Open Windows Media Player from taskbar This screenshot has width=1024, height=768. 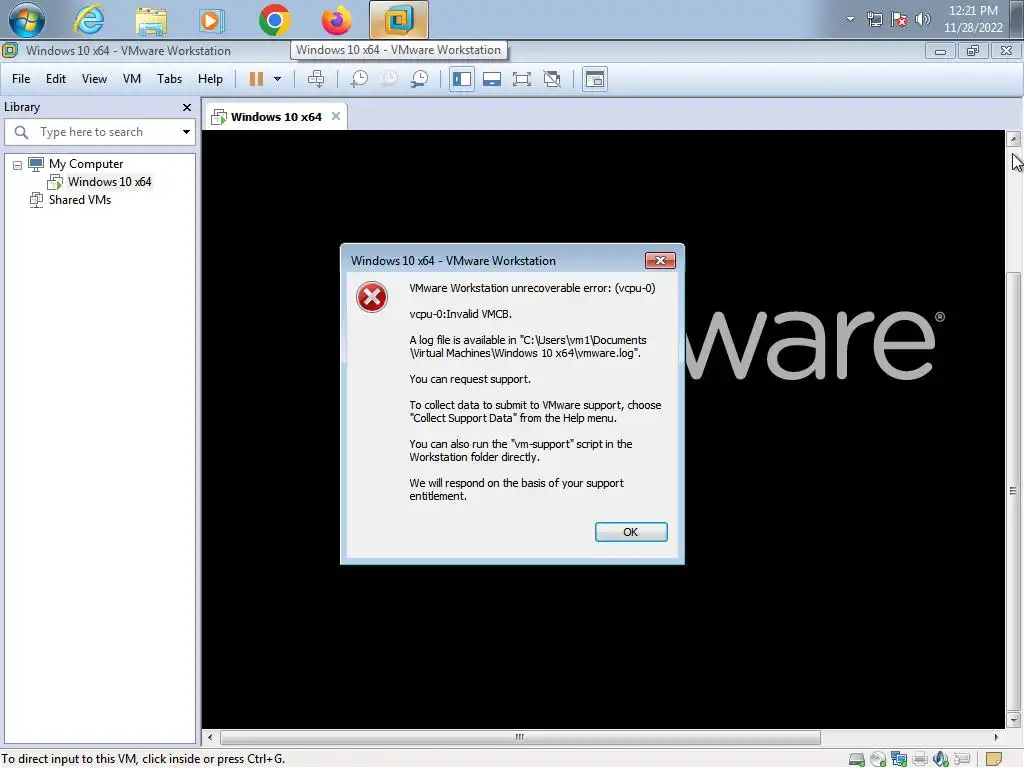(211, 20)
